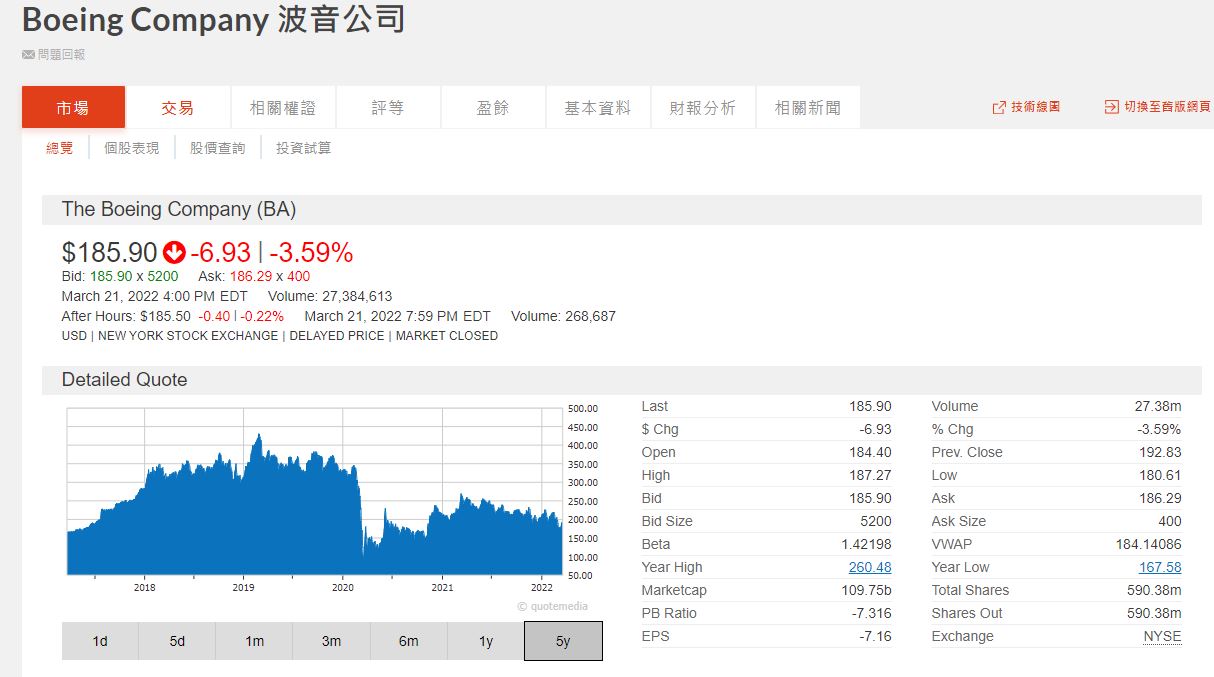Viewport: 1214px width, 677px height.
Task: Click the envelope icon beside 問題回報
Action: [28, 54]
